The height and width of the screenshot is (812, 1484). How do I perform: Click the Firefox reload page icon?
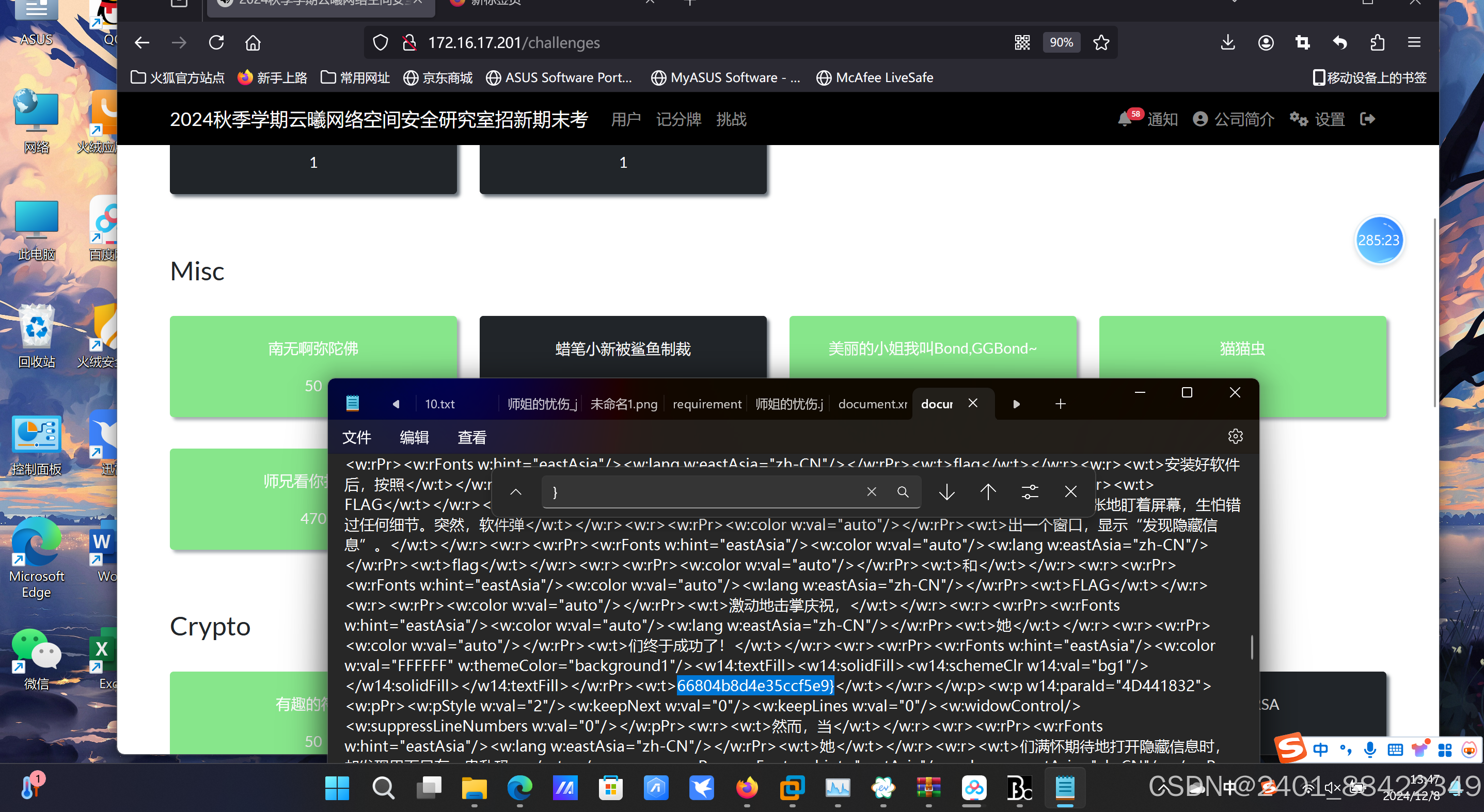(216, 43)
